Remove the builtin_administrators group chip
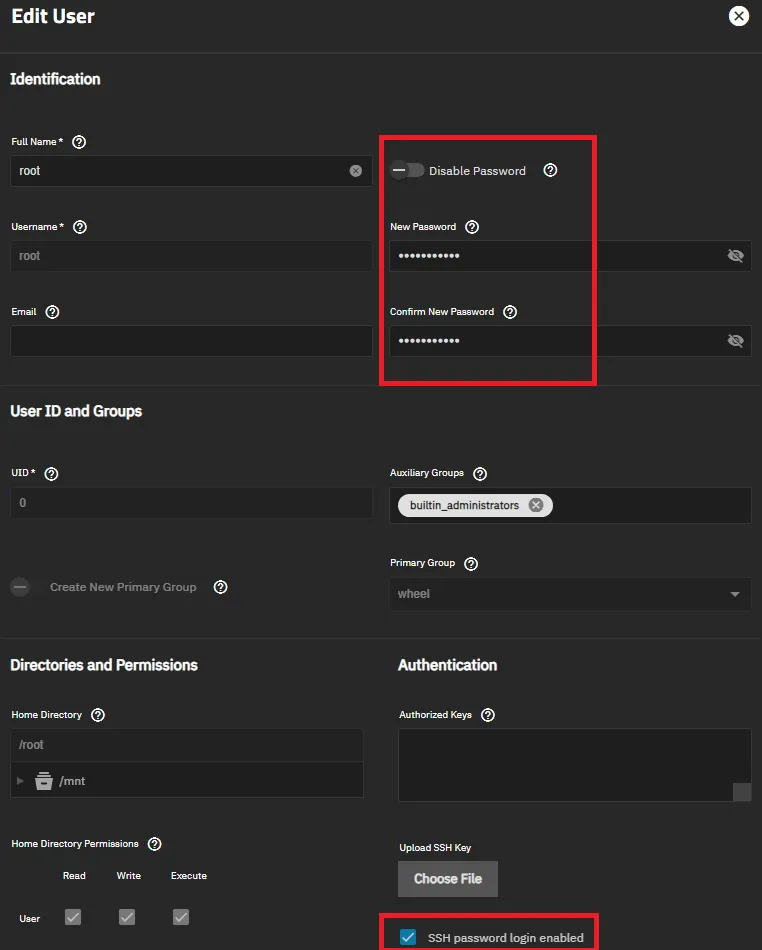762x950 pixels. (x=536, y=505)
